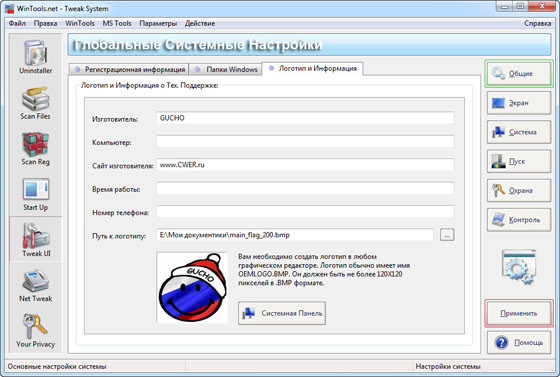This screenshot has height=377, width=560.
Task: Open the Start Up manager
Action: 35,194
